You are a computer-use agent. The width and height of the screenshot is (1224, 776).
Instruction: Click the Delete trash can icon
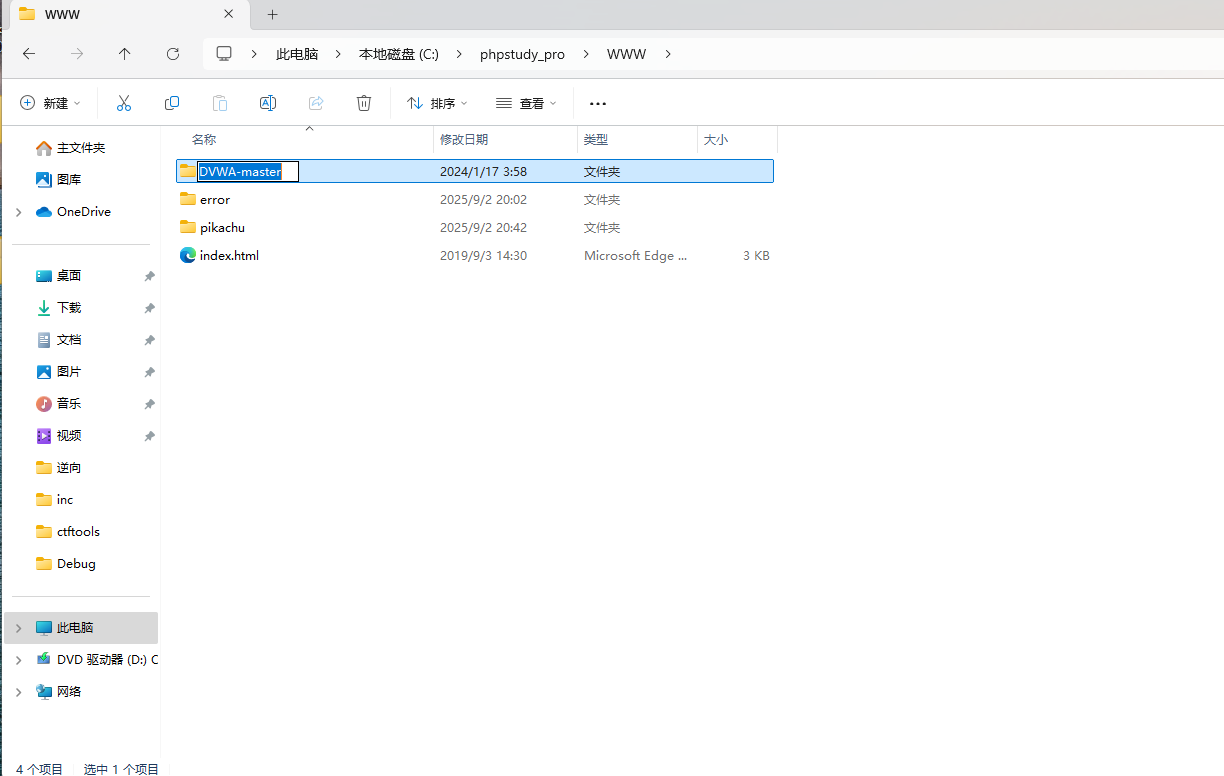364,103
